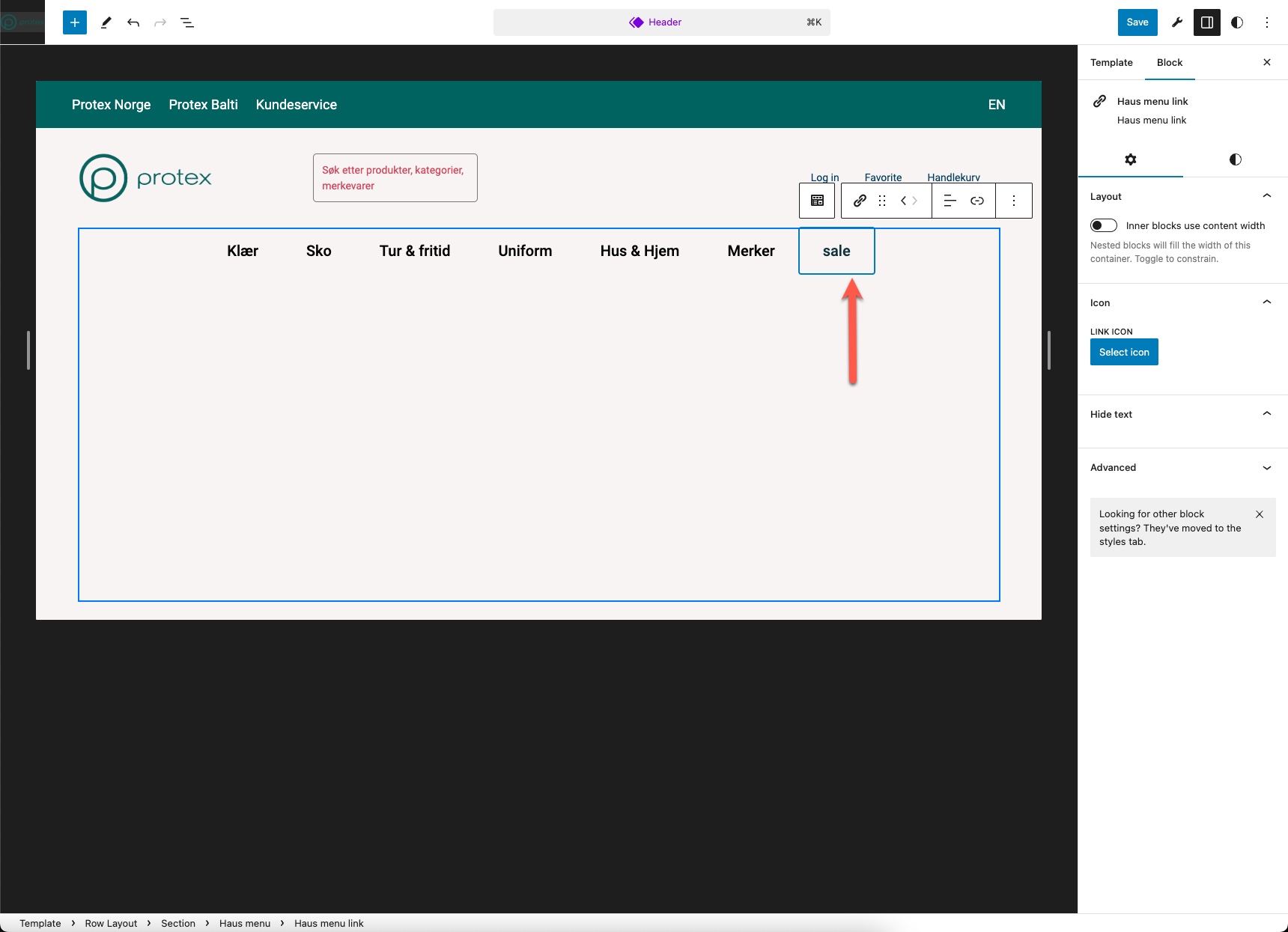Viewport: 1288px width, 932px height.
Task: Grab the right canvas resize handle
Action: [x=1049, y=350]
